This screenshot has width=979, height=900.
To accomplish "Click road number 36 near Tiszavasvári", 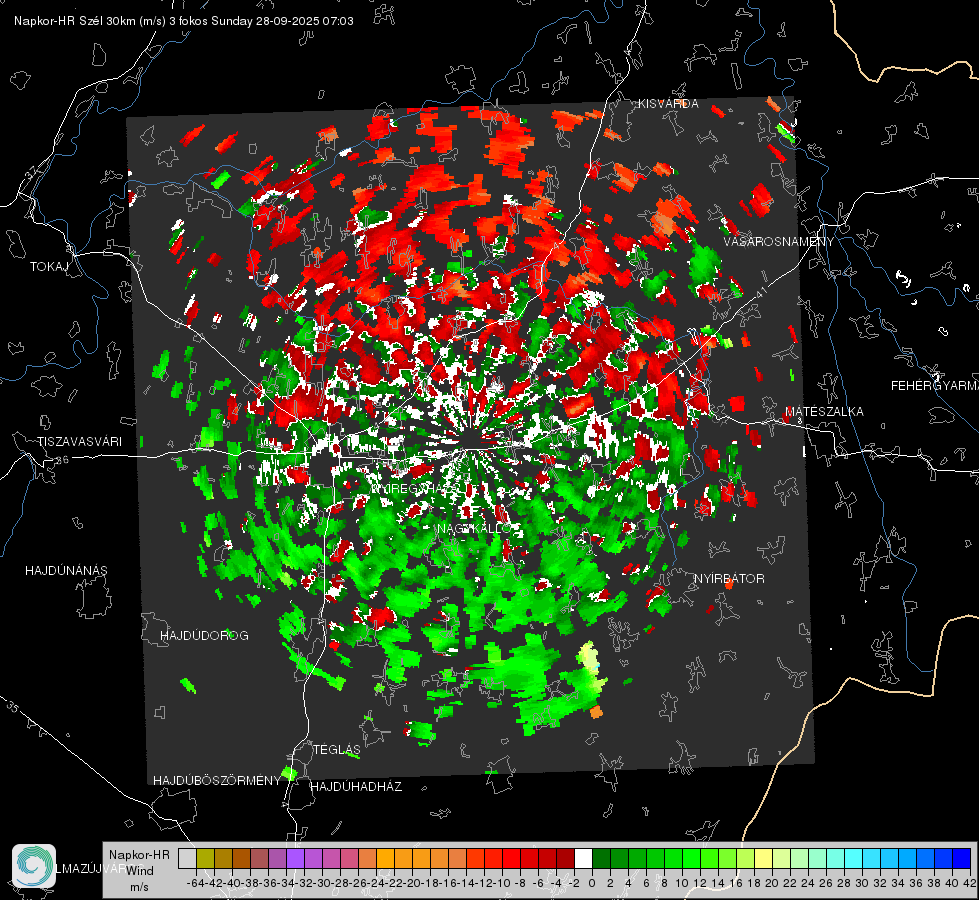I will 62,460.
